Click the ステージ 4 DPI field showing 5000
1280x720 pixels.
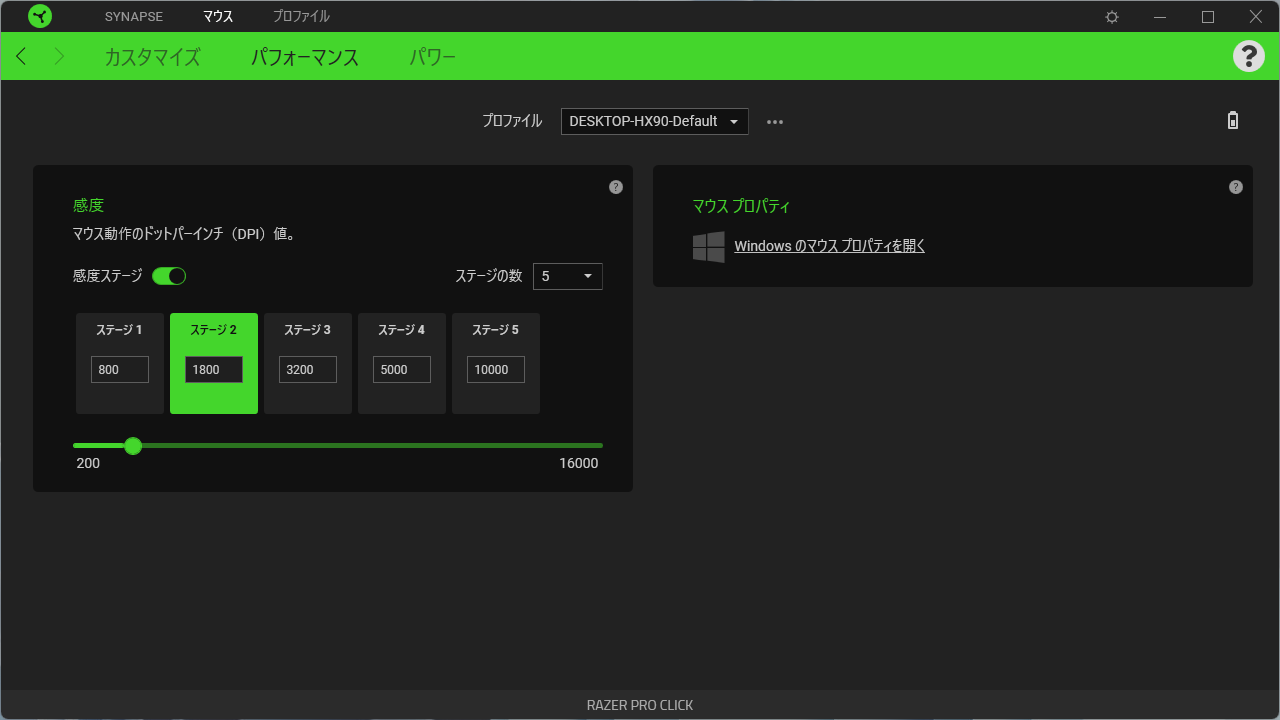(x=402, y=370)
